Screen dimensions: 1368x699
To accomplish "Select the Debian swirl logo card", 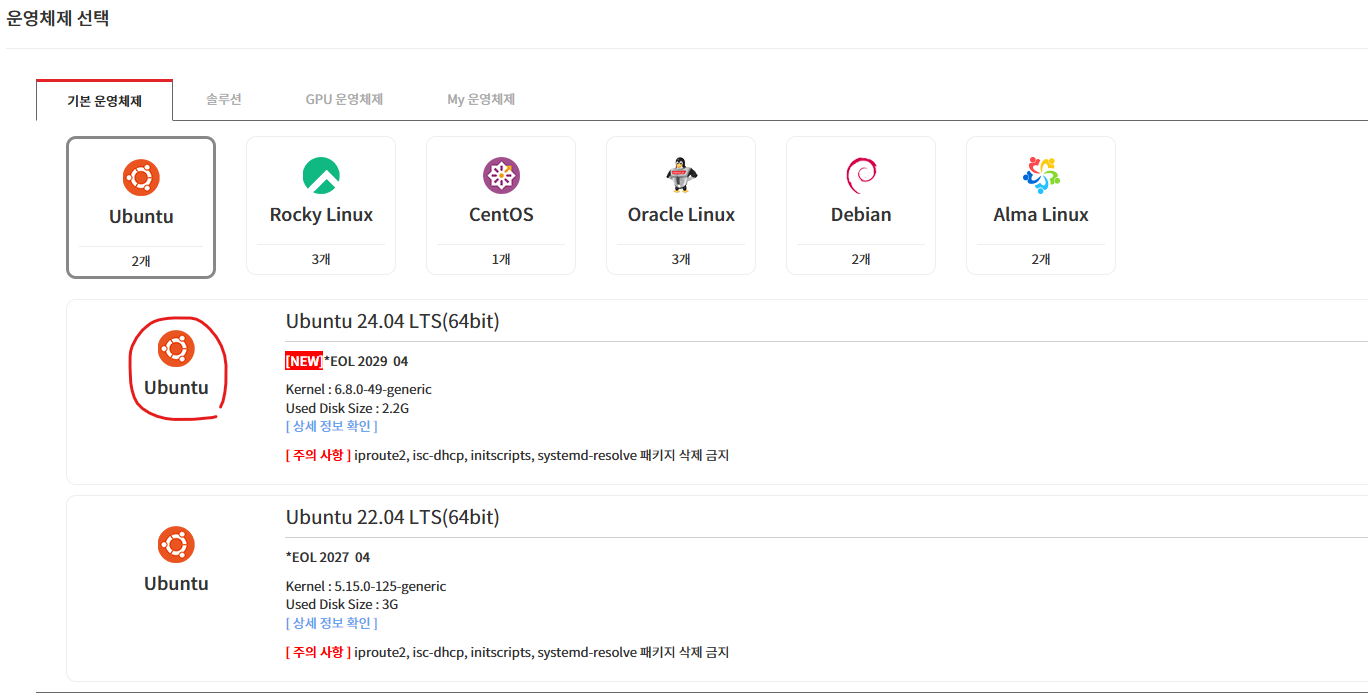I will tap(861, 205).
